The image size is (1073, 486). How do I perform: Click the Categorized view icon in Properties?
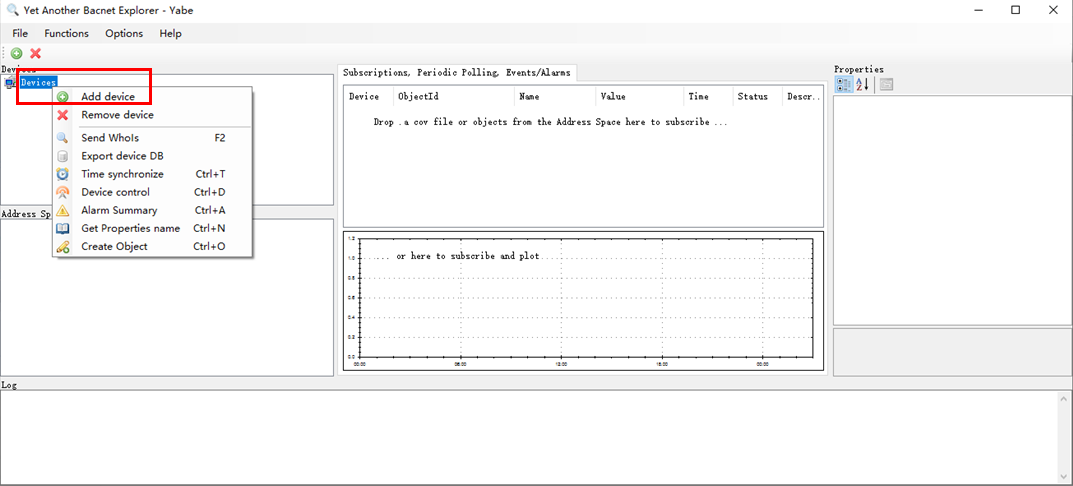point(843,84)
